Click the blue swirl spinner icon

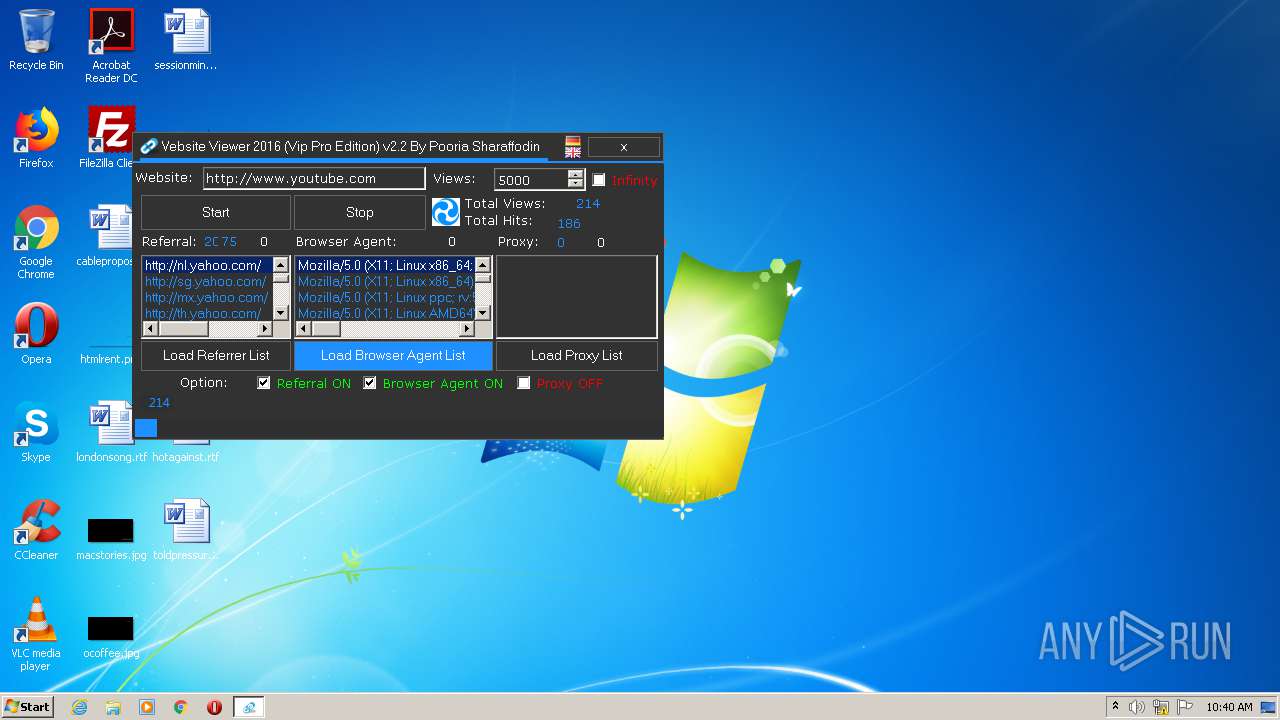(x=445, y=212)
